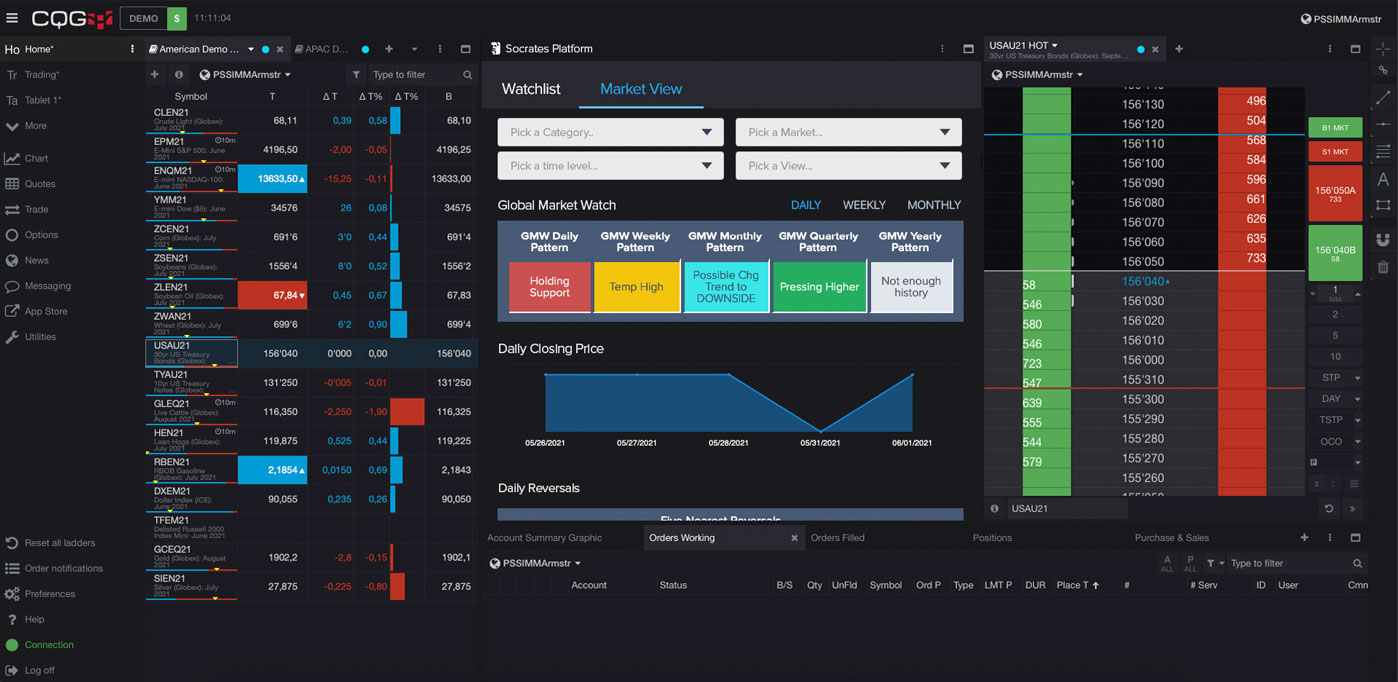Toggle the P ALL filter in orders
Image resolution: width=1398 pixels, height=682 pixels.
point(1190,563)
